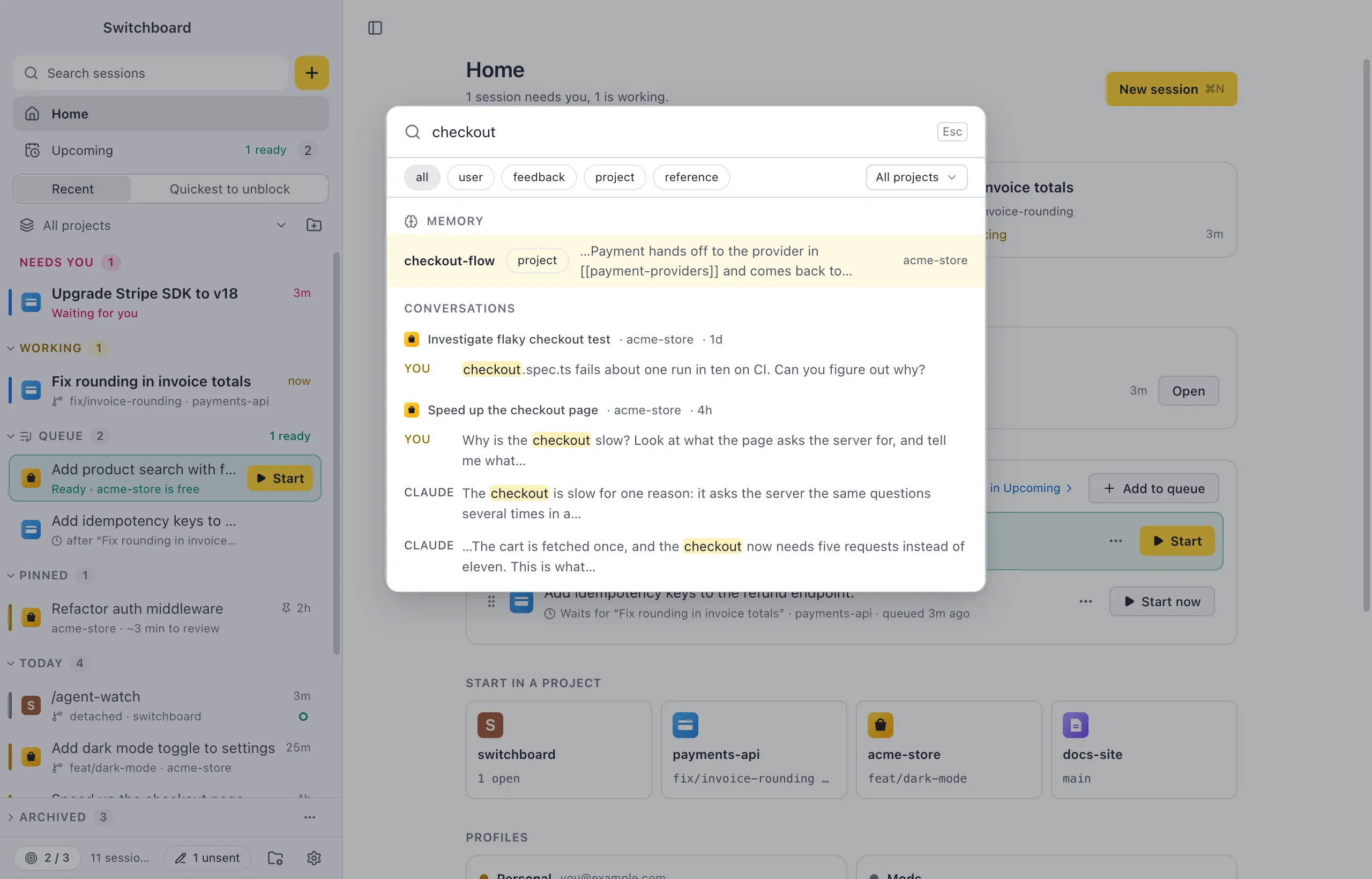Switch sidebar sort to Quickest to unblock
The width and height of the screenshot is (1372, 879).
[x=229, y=189]
